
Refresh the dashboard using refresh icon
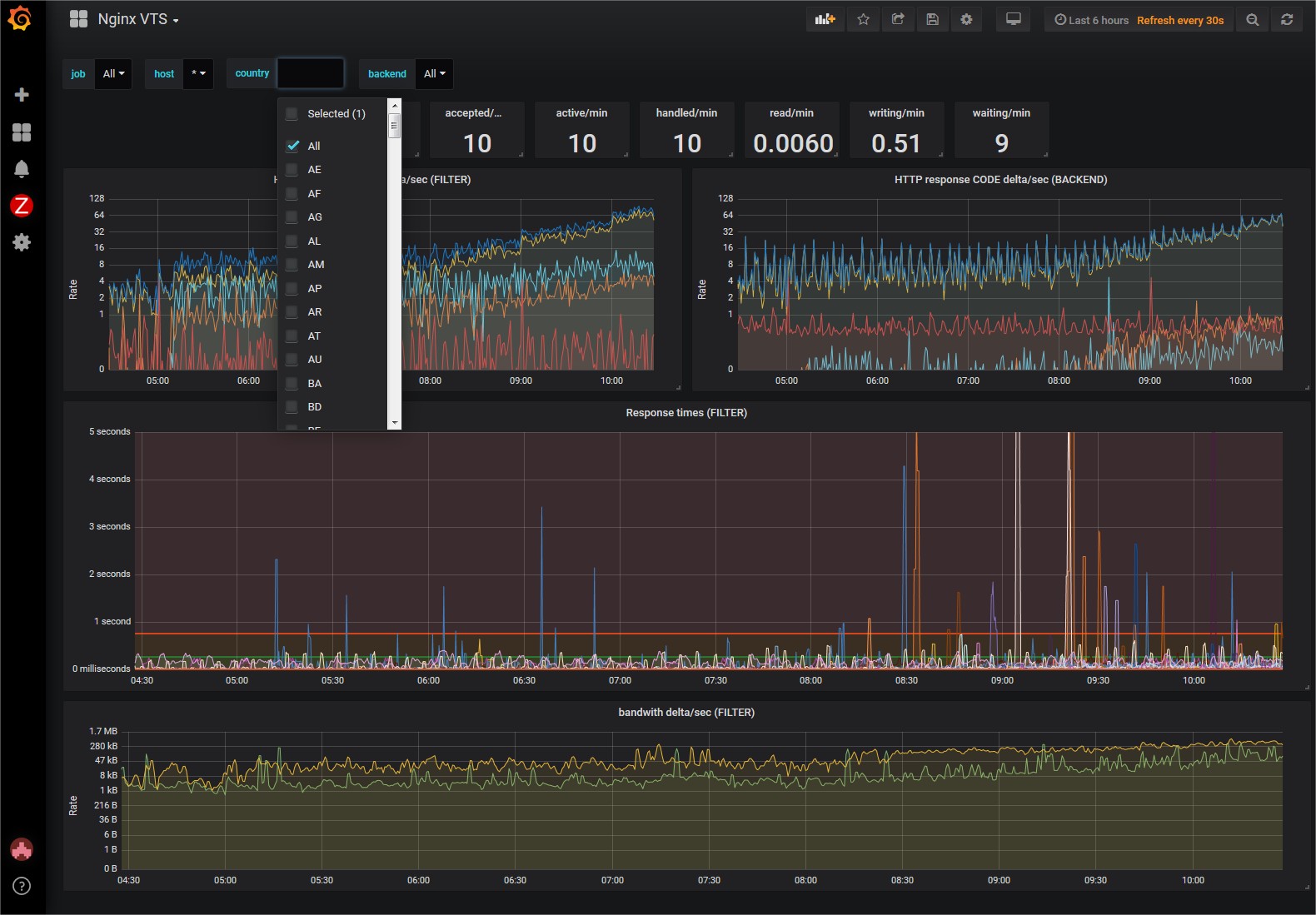(x=1287, y=20)
